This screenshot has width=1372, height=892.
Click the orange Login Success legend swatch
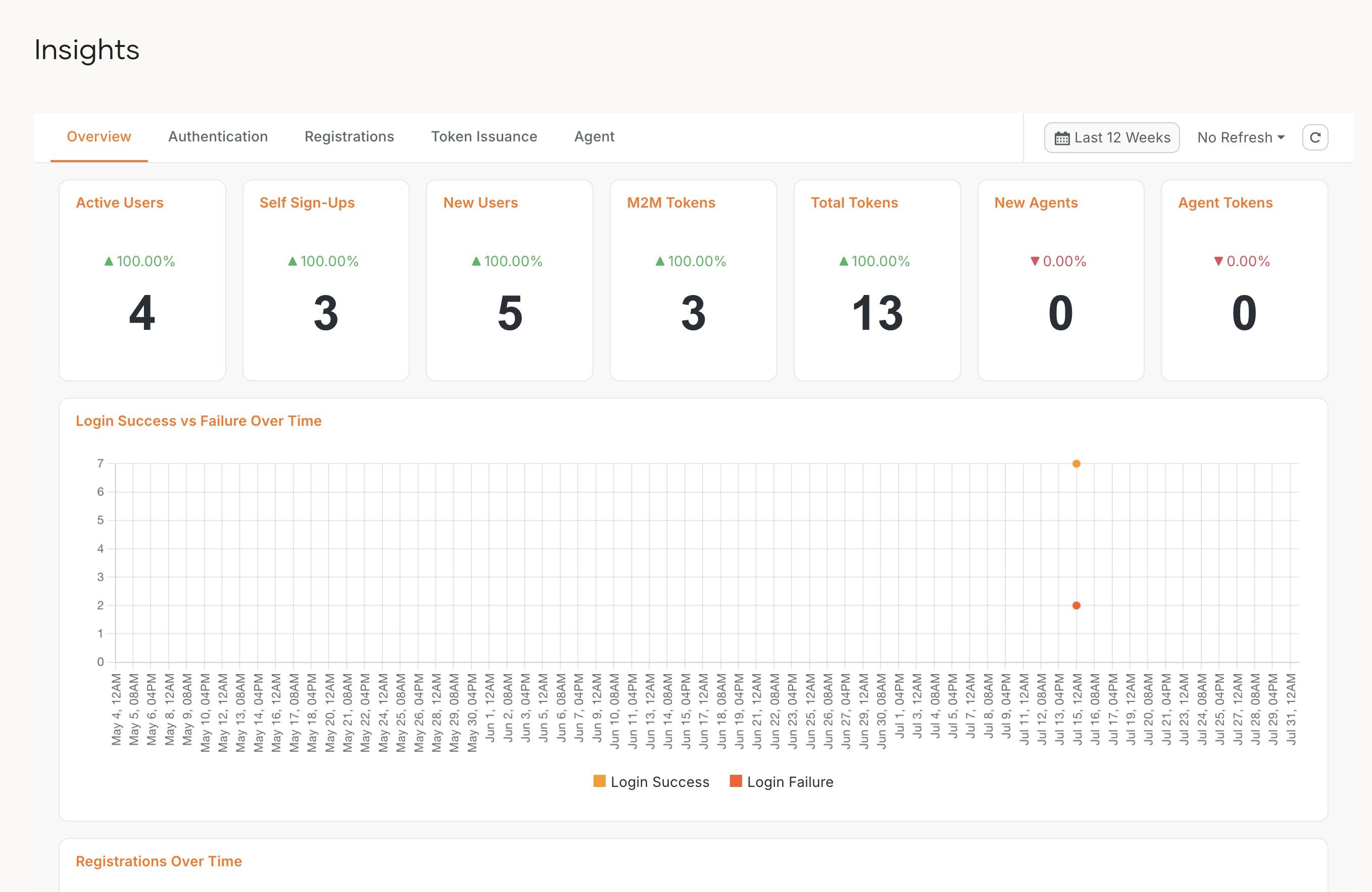(600, 781)
